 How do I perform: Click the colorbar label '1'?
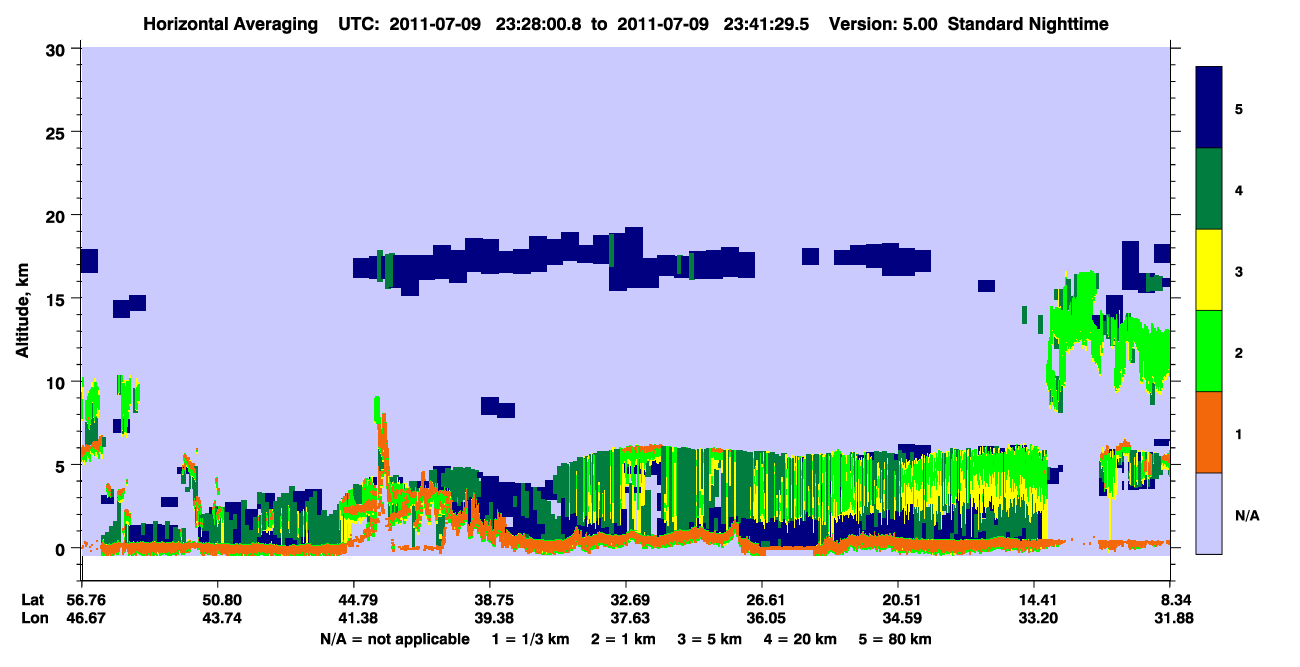(x=1239, y=434)
